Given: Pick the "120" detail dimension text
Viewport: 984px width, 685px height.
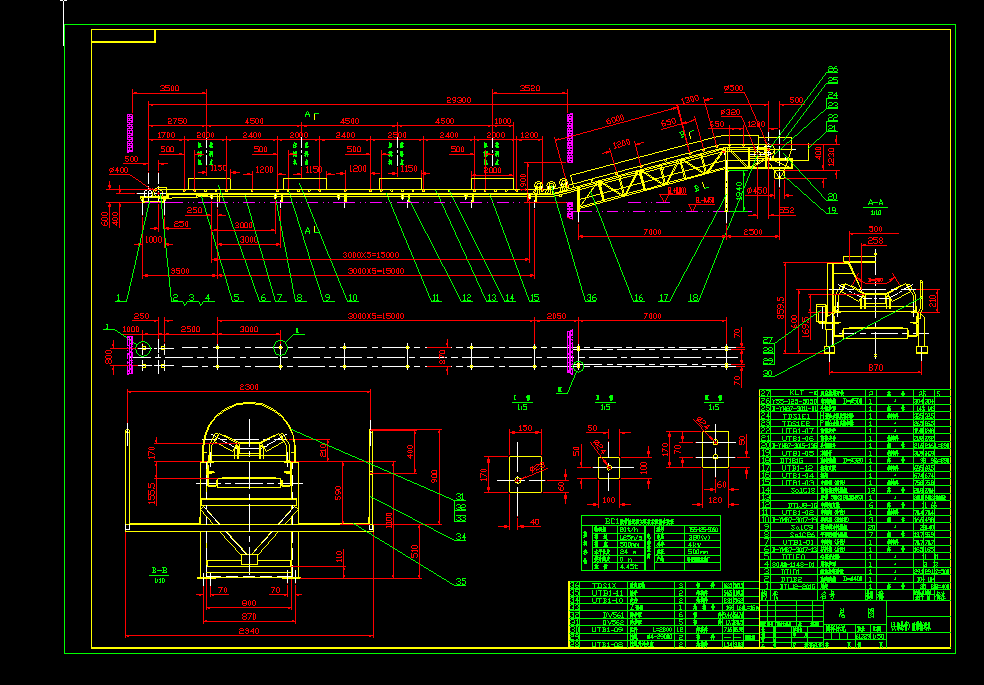Looking at the screenshot, I should [715, 501].
